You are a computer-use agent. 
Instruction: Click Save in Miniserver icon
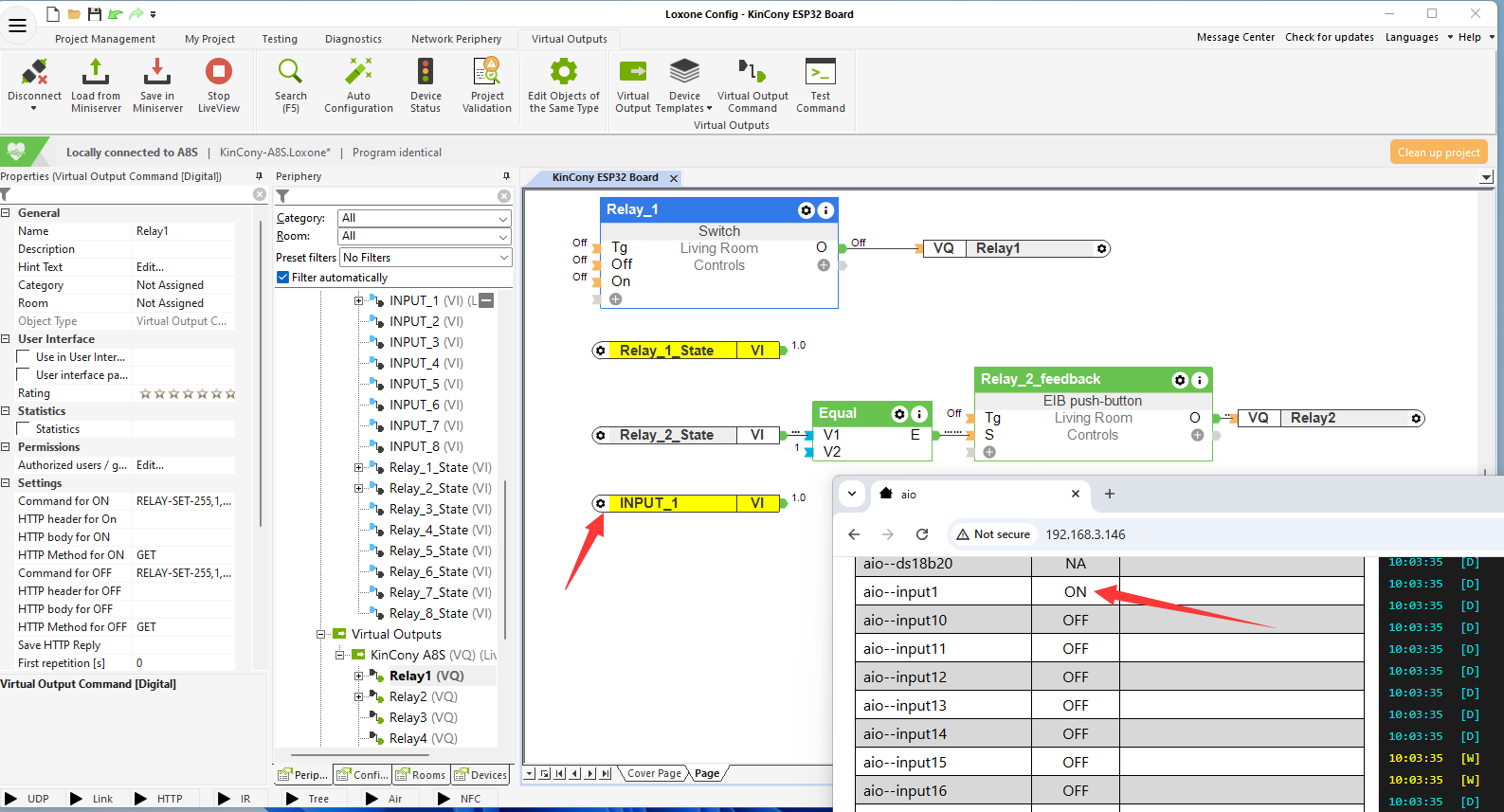click(157, 73)
